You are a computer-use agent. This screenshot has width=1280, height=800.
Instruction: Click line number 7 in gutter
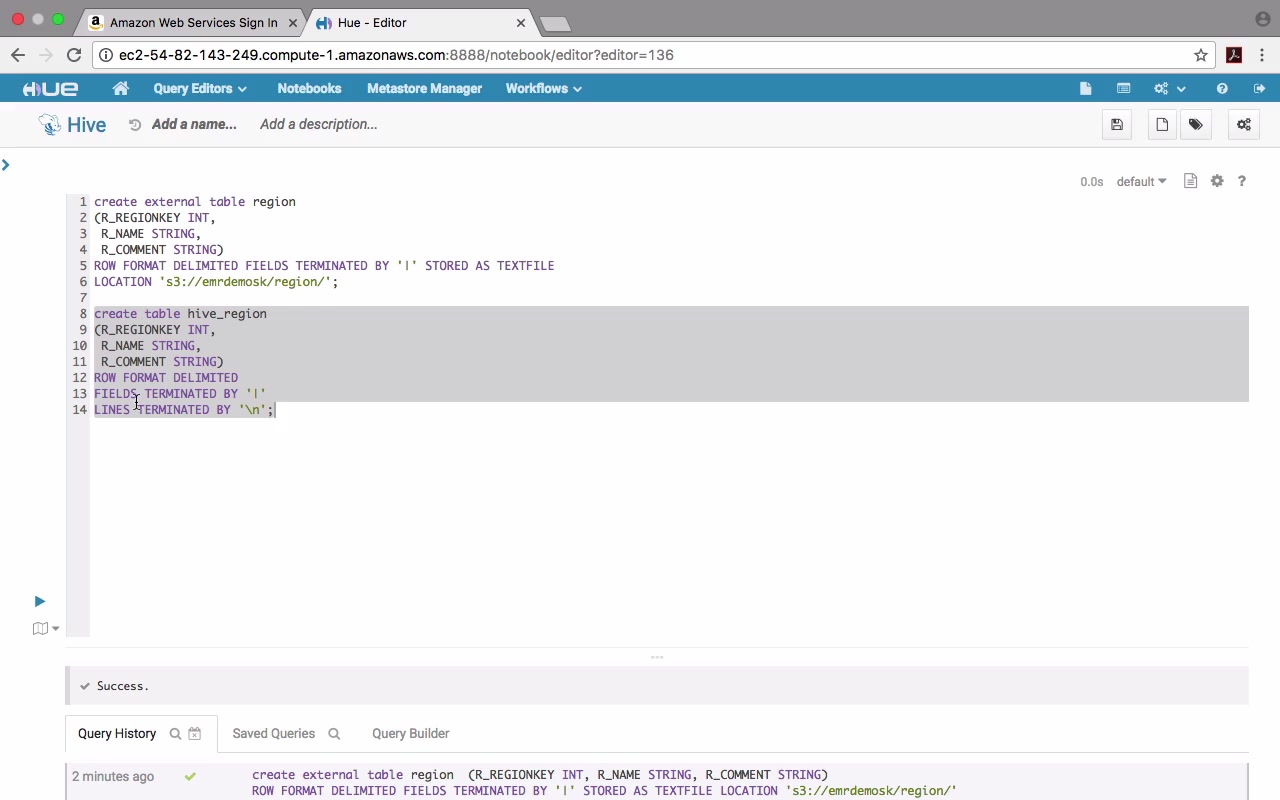click(83, 298)
